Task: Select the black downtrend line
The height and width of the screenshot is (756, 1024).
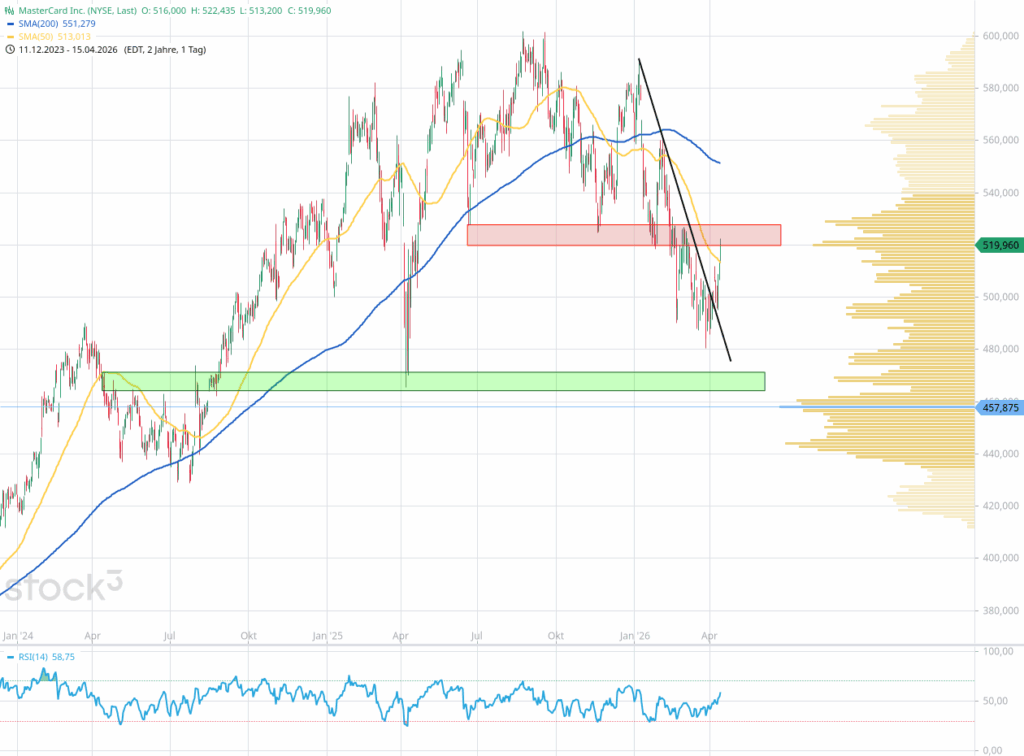Action: [x=684, y=207]
